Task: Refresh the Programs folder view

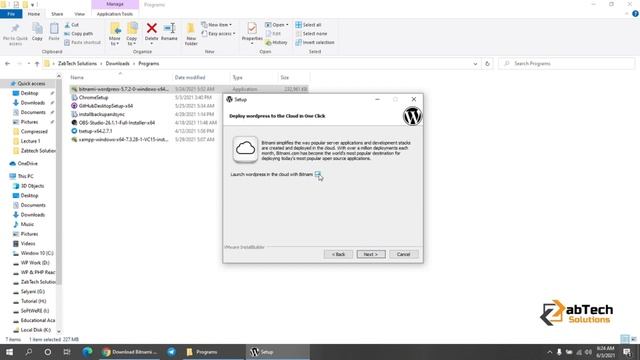Action: click(x=487, y=64)
